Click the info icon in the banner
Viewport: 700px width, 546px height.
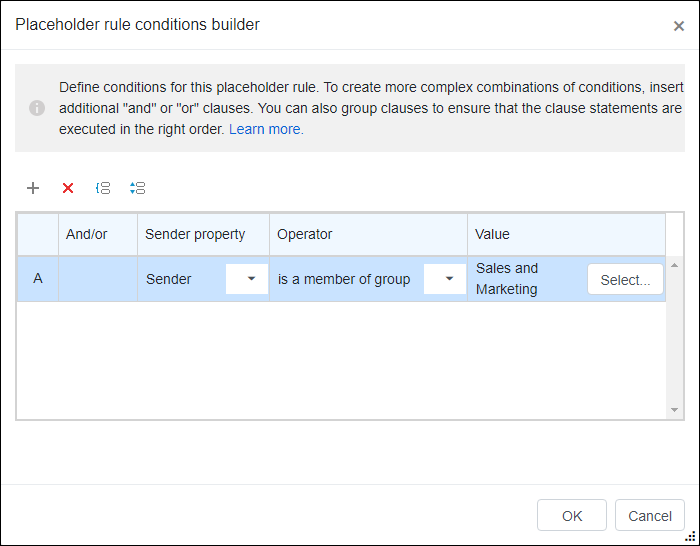tap(37, 108)
